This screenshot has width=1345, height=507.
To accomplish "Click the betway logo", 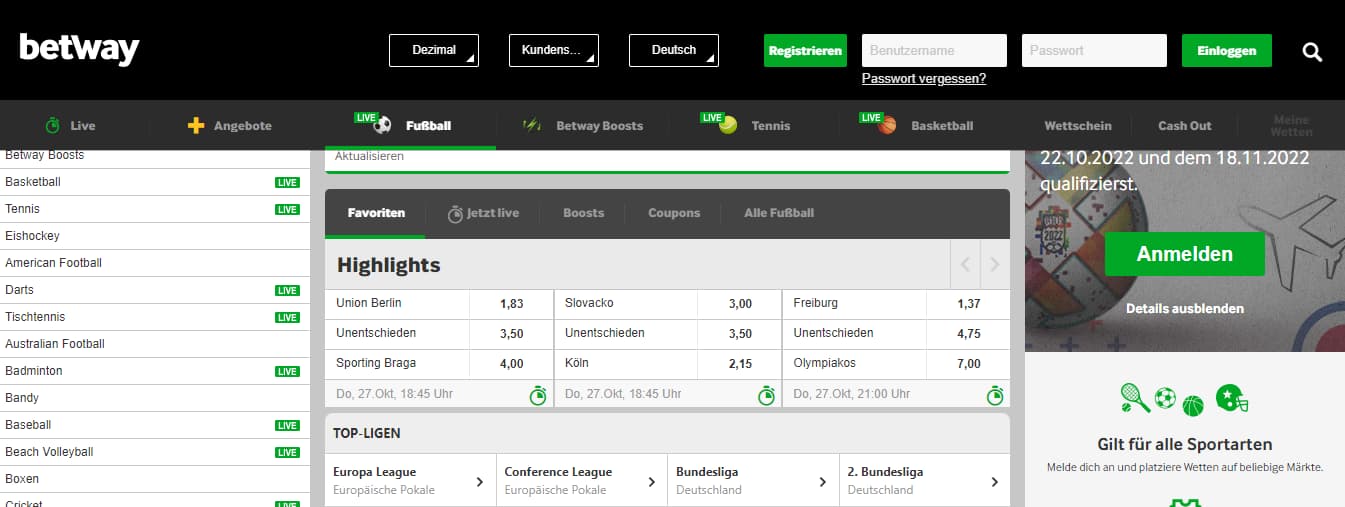I will point(79,49).
